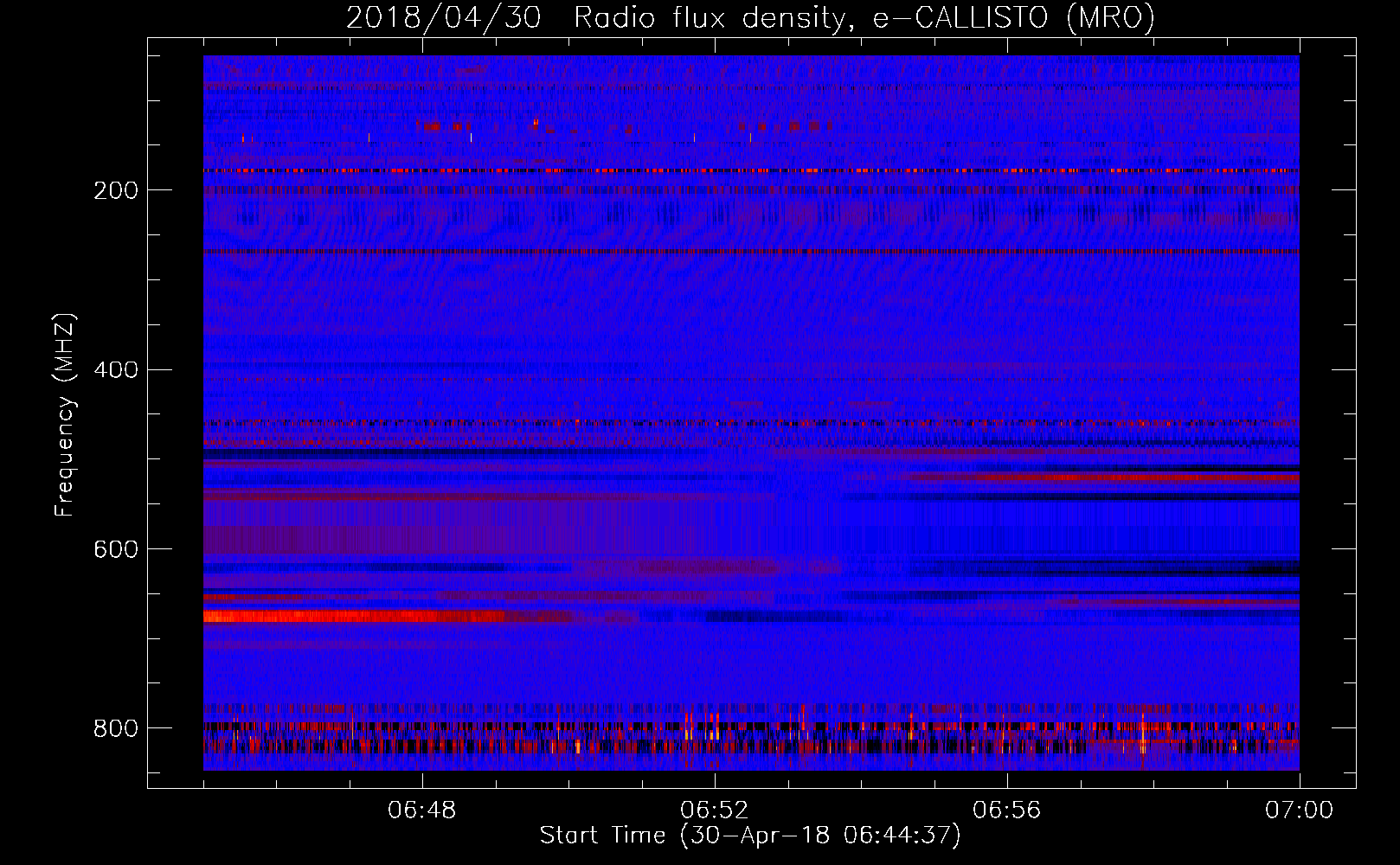
Task: Click the plot title "2018/04/30 Radio flux density, e-CALLISTO (MRO)"
Action: 750,17
